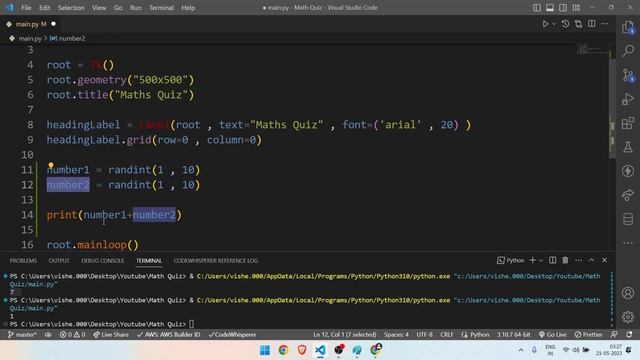Show additional activity bar views ellipsis

pyautogui.click(x=628, y=243)
